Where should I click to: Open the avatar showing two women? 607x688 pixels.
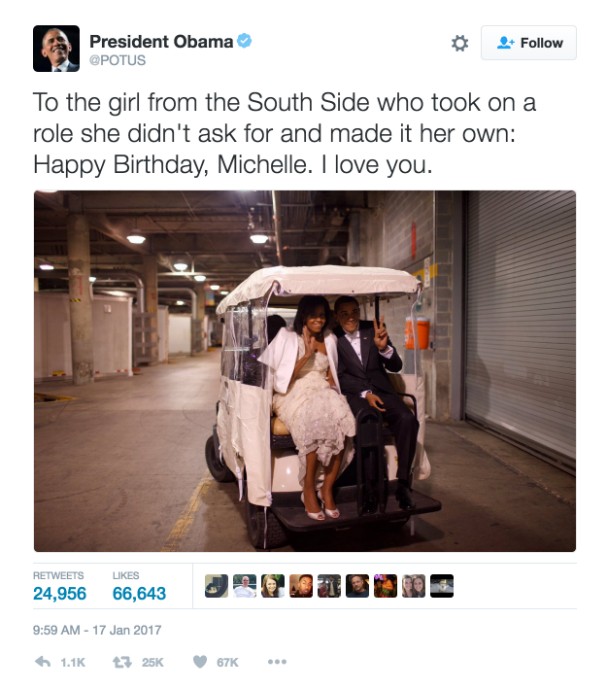coord(413,586)
